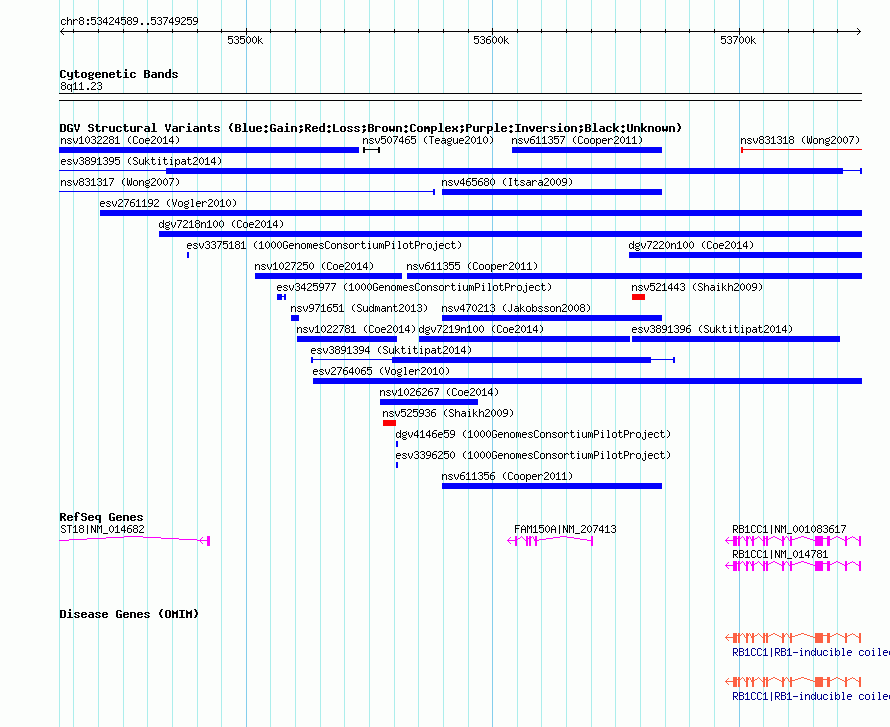Open the dgv7218n100 (Coe2014) variant label
Screen dimensions: 890x727
click(x=221, y=224)
